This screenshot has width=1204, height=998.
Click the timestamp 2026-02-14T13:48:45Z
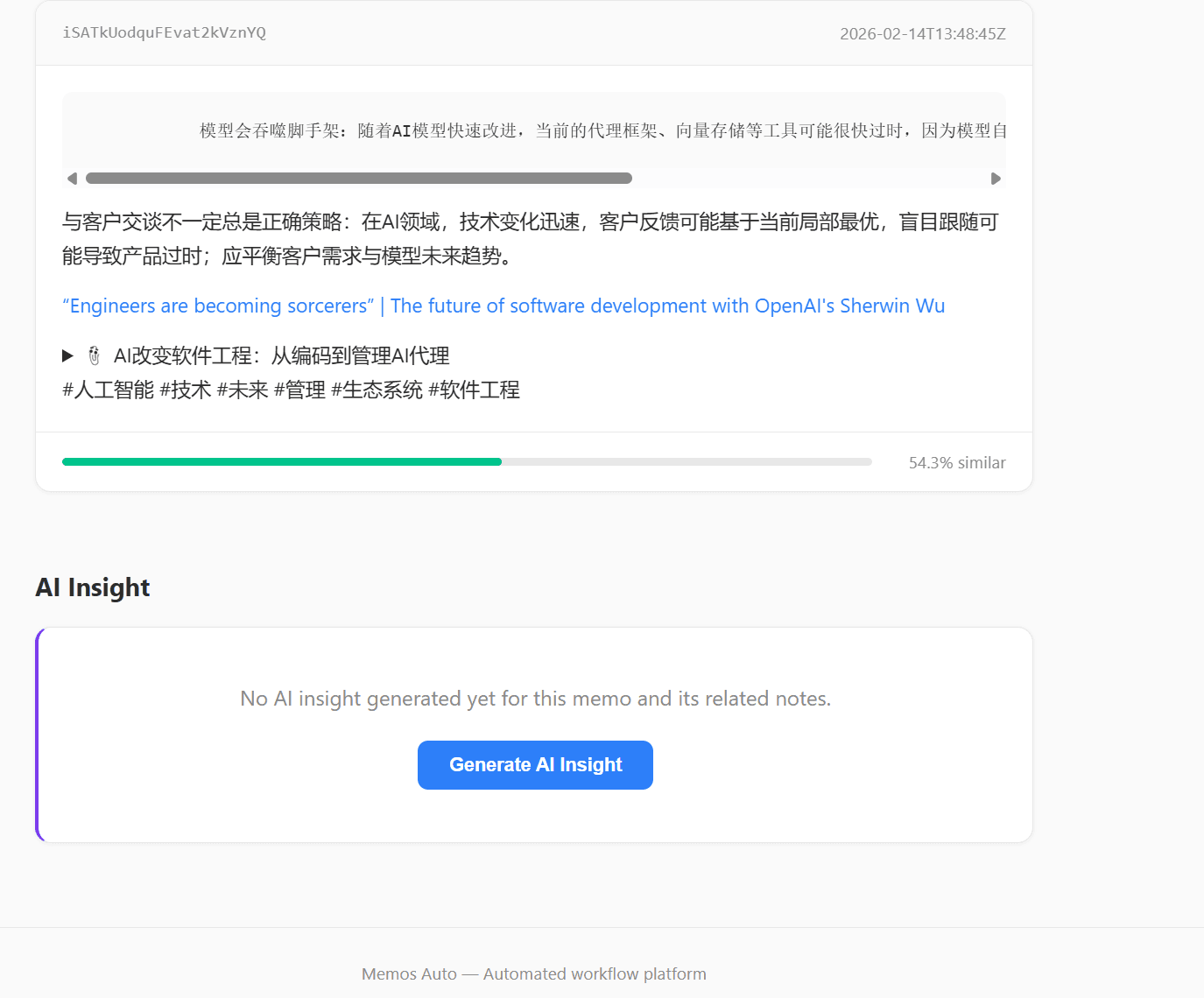pyautogui.click(x=922, y=34)
